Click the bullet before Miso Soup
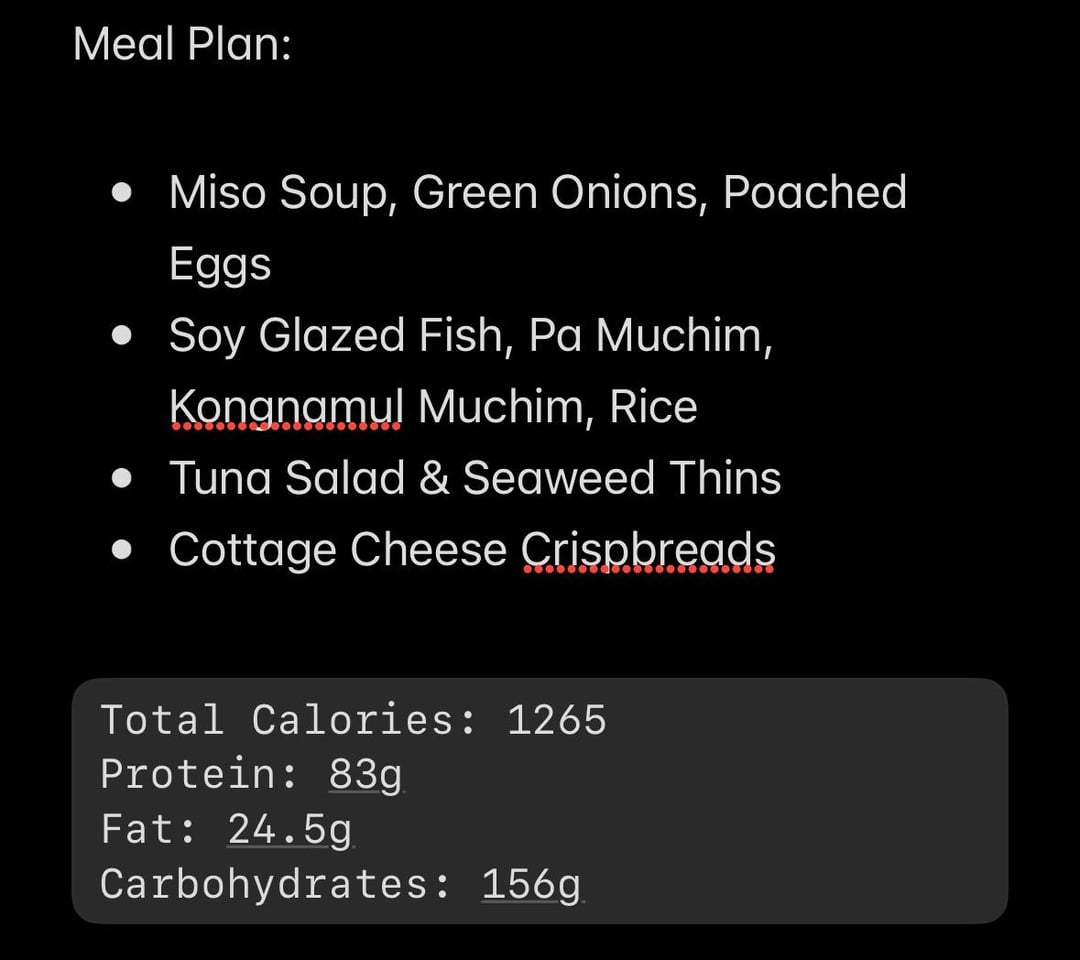Viewport: 1080px width, 960px height. point(122,193)
